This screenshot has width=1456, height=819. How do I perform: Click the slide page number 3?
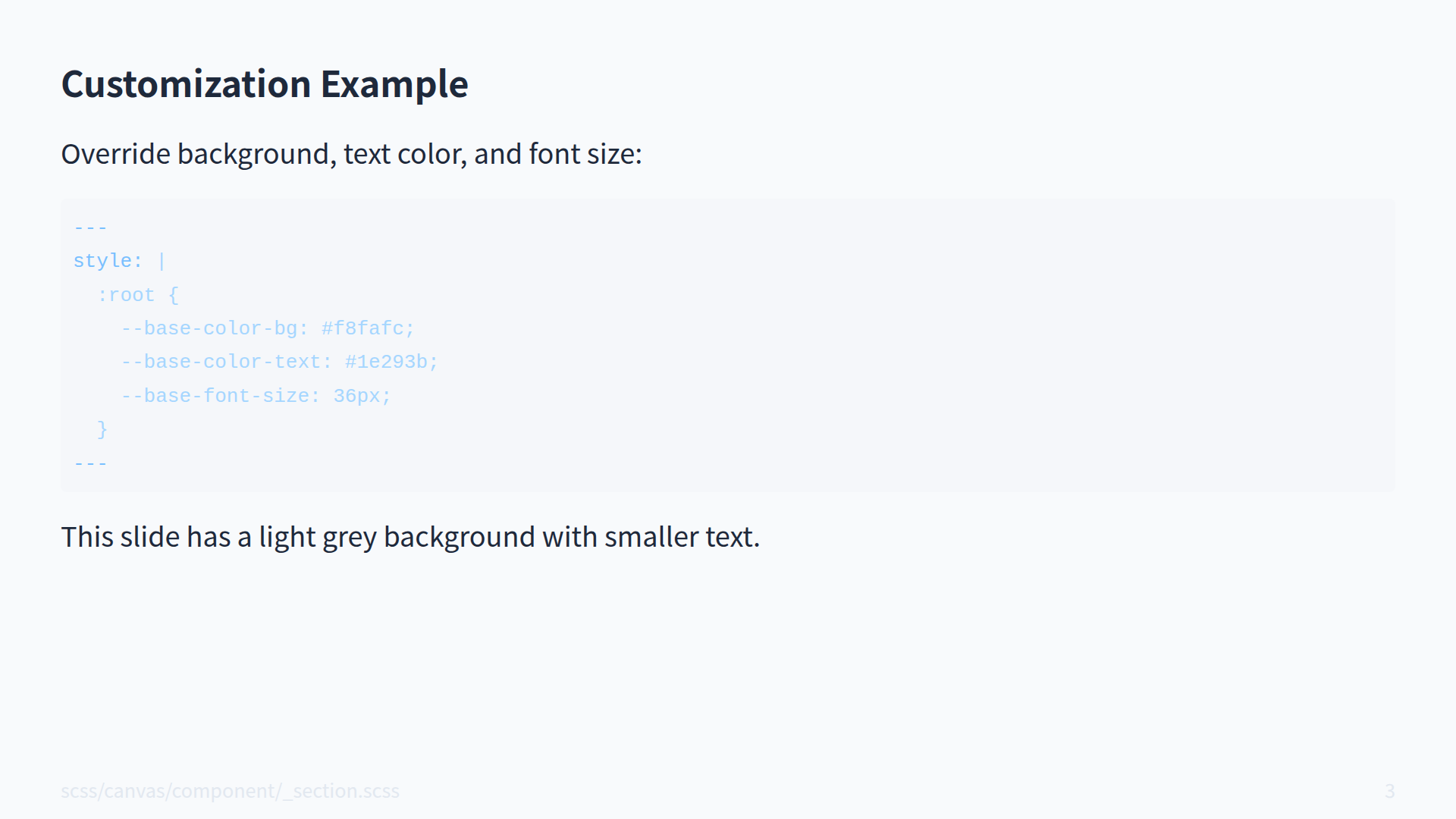coord(1389,791)
